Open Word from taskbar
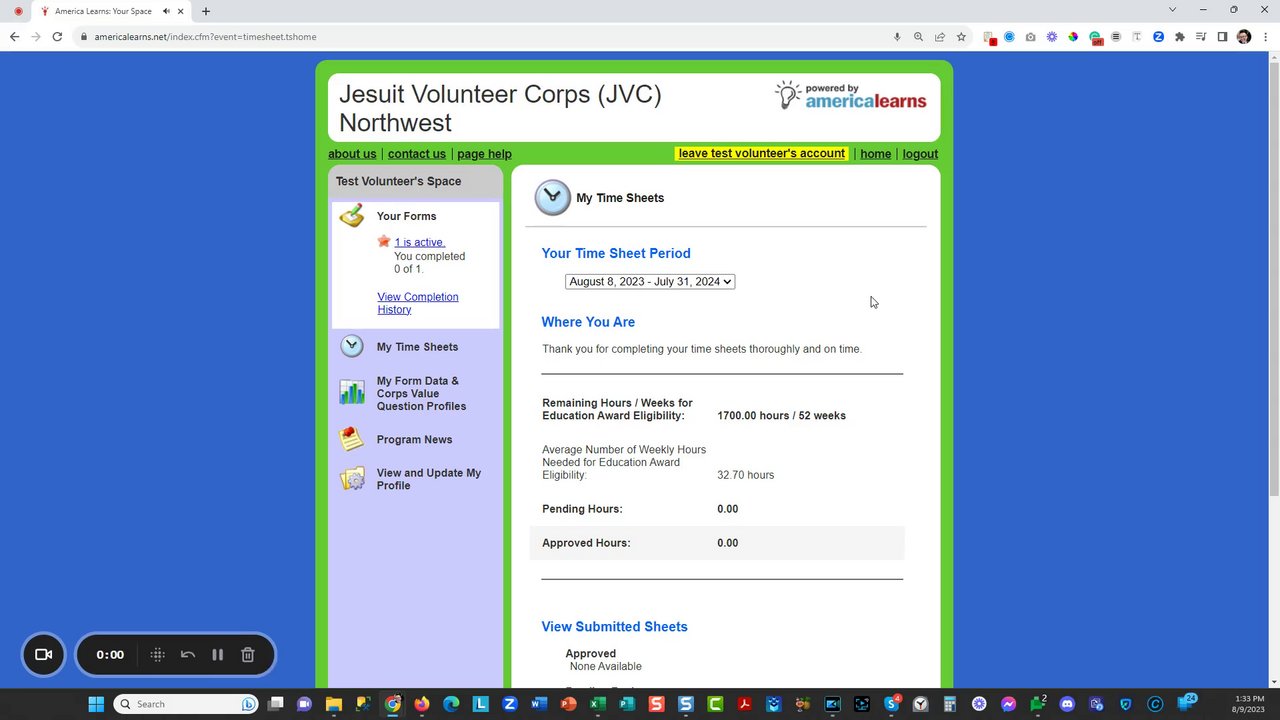The width and height of the screenshot is (1280, 720). 539,704
